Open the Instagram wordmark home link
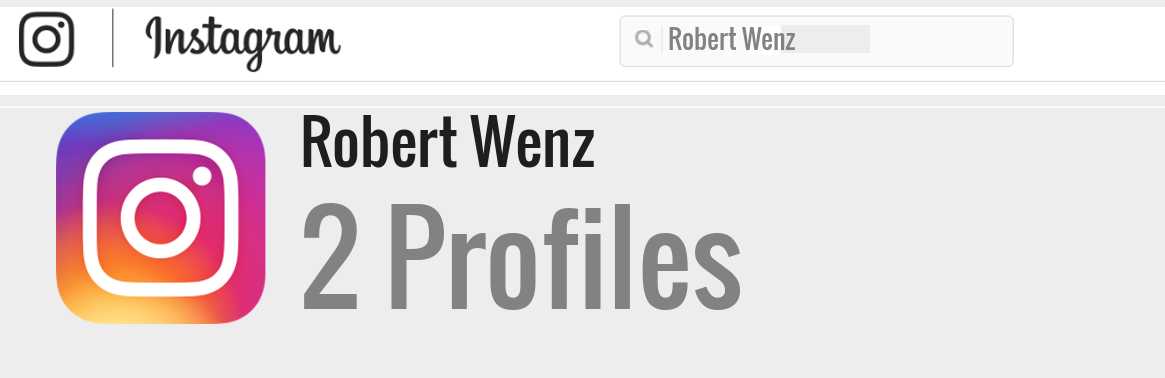This screenshot has height=378, width=1165. [x=242, y=42]
